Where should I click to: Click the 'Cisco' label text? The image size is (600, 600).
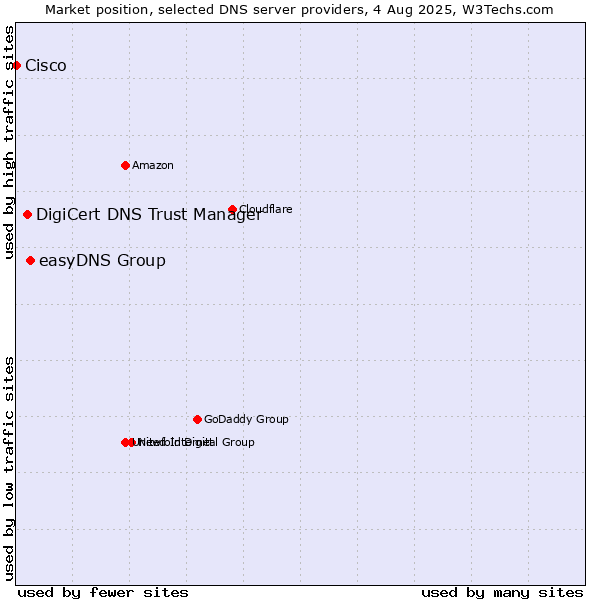click(x=46, y=66)
